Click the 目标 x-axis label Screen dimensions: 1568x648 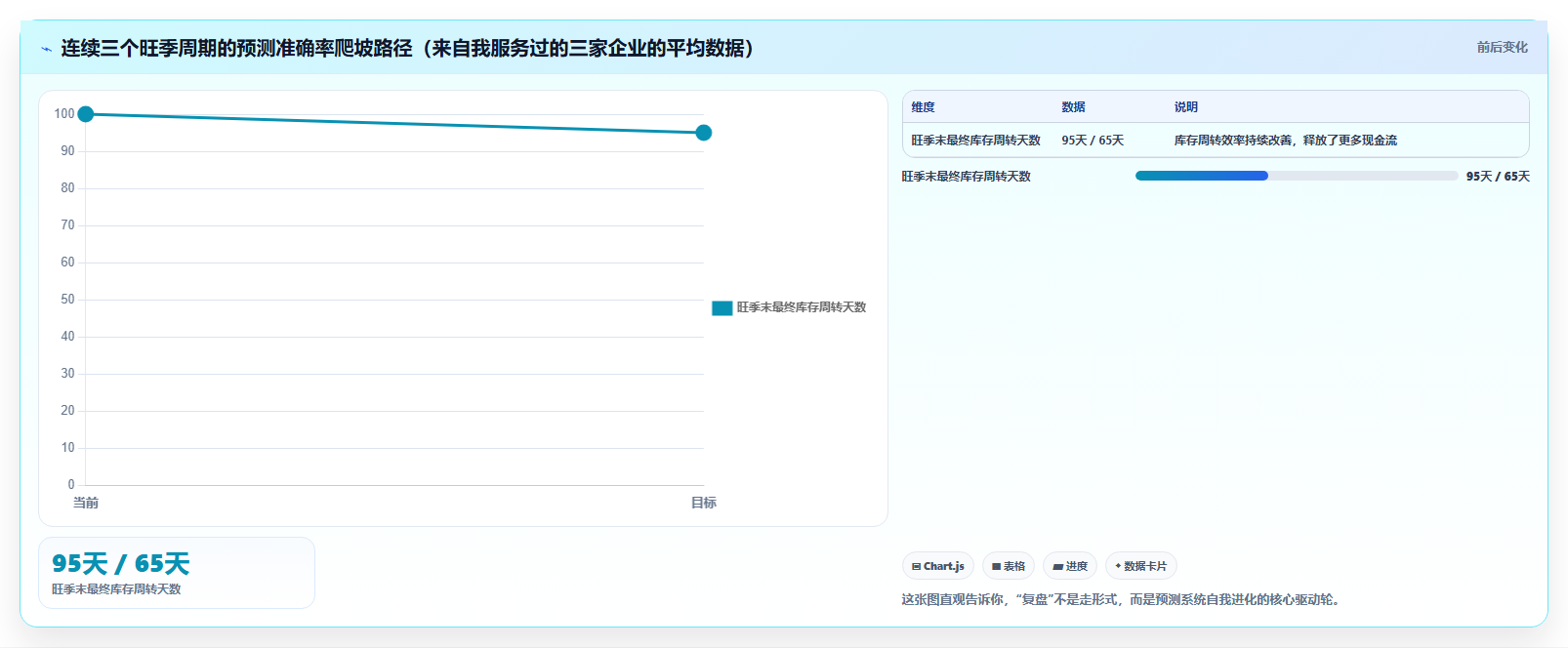(704, 503)
